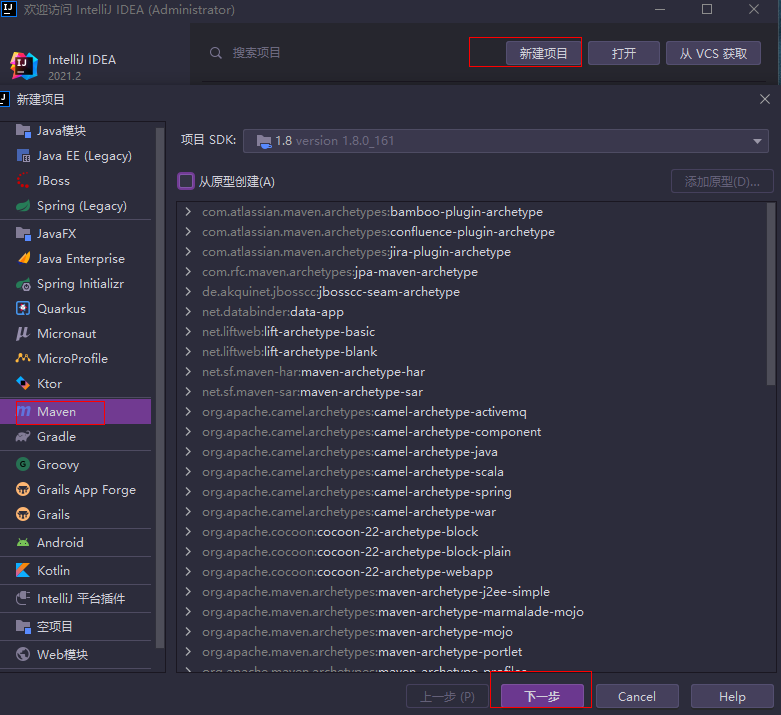Select camel-archetype-war entry
The height and width of the screenshot is (715, 781).
click(x=349, y=512)
